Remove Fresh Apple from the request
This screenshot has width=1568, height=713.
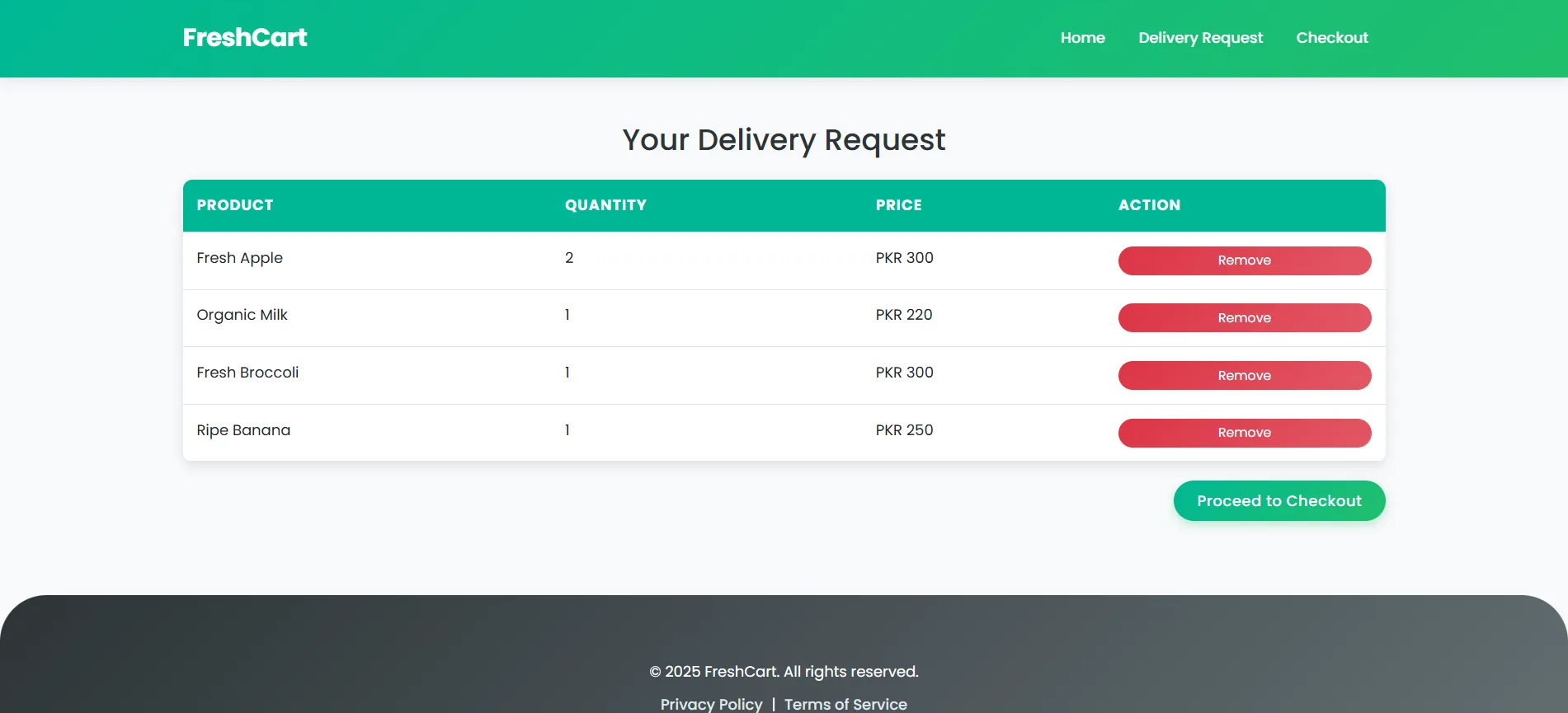1244,260
